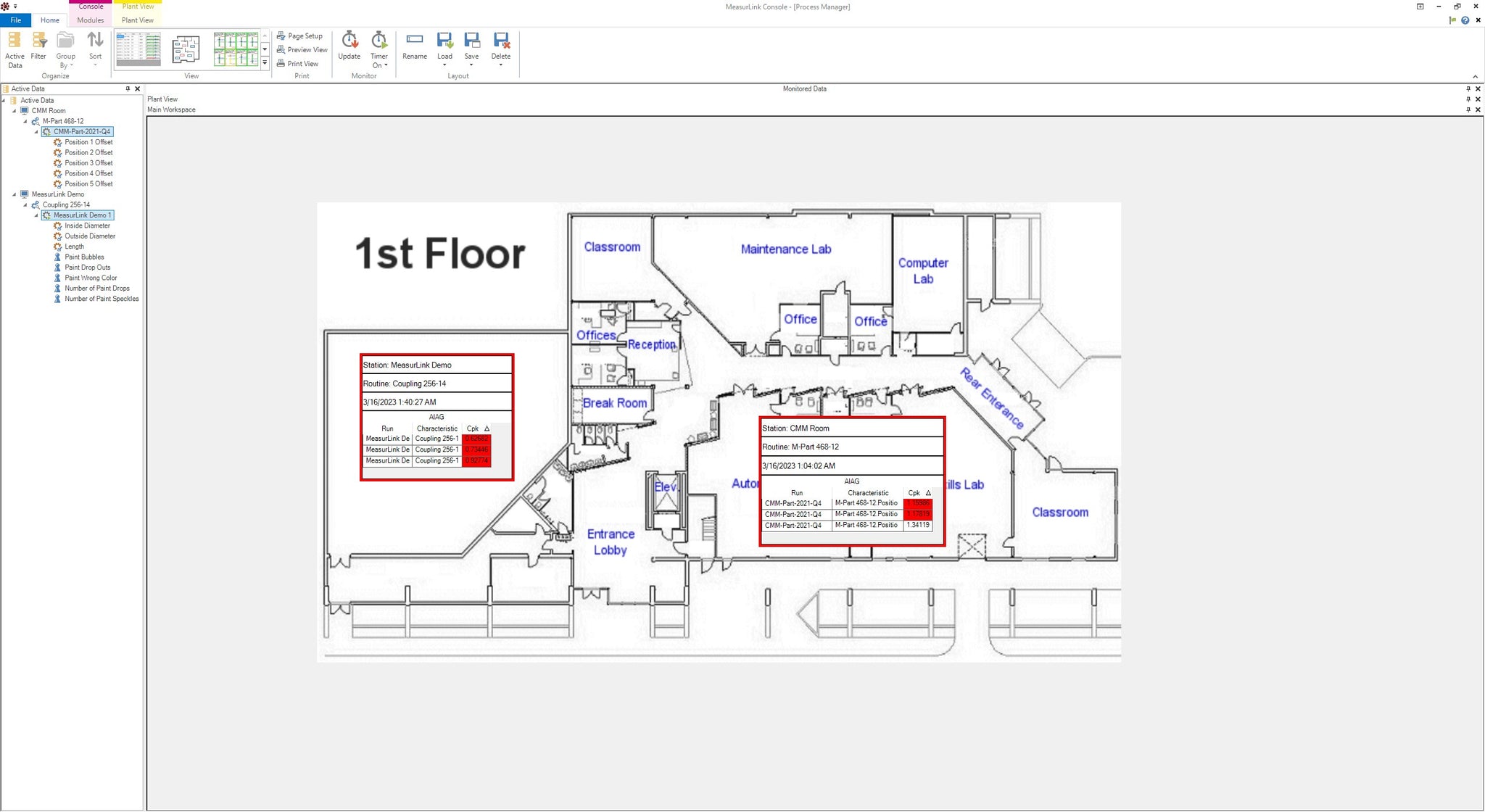Click red Cpk cell 0.62682
The image size is (1485, 812).
[x=476, y=439]
